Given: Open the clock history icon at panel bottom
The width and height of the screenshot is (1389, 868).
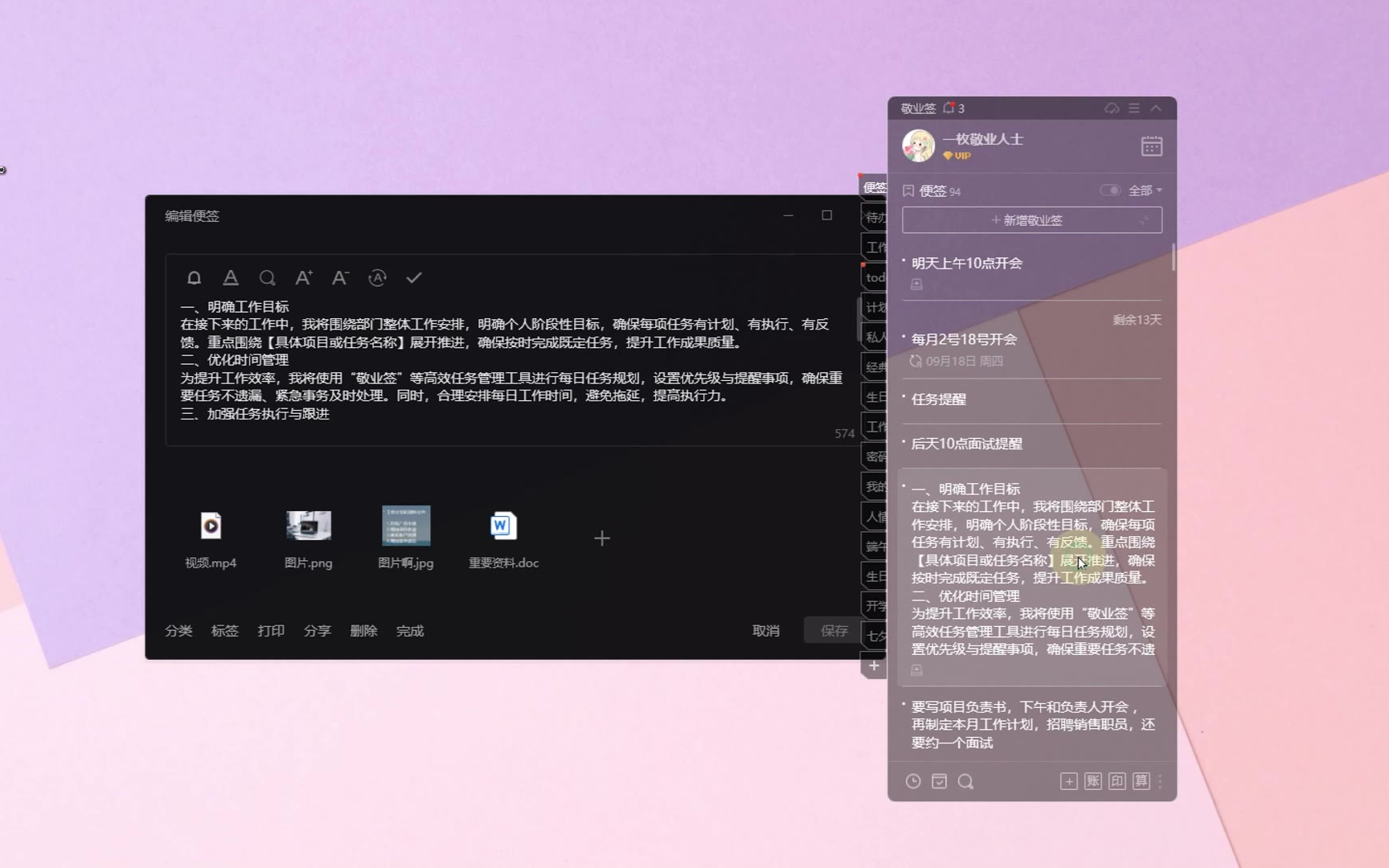Looking at the screenshot, I should (913, 781).
